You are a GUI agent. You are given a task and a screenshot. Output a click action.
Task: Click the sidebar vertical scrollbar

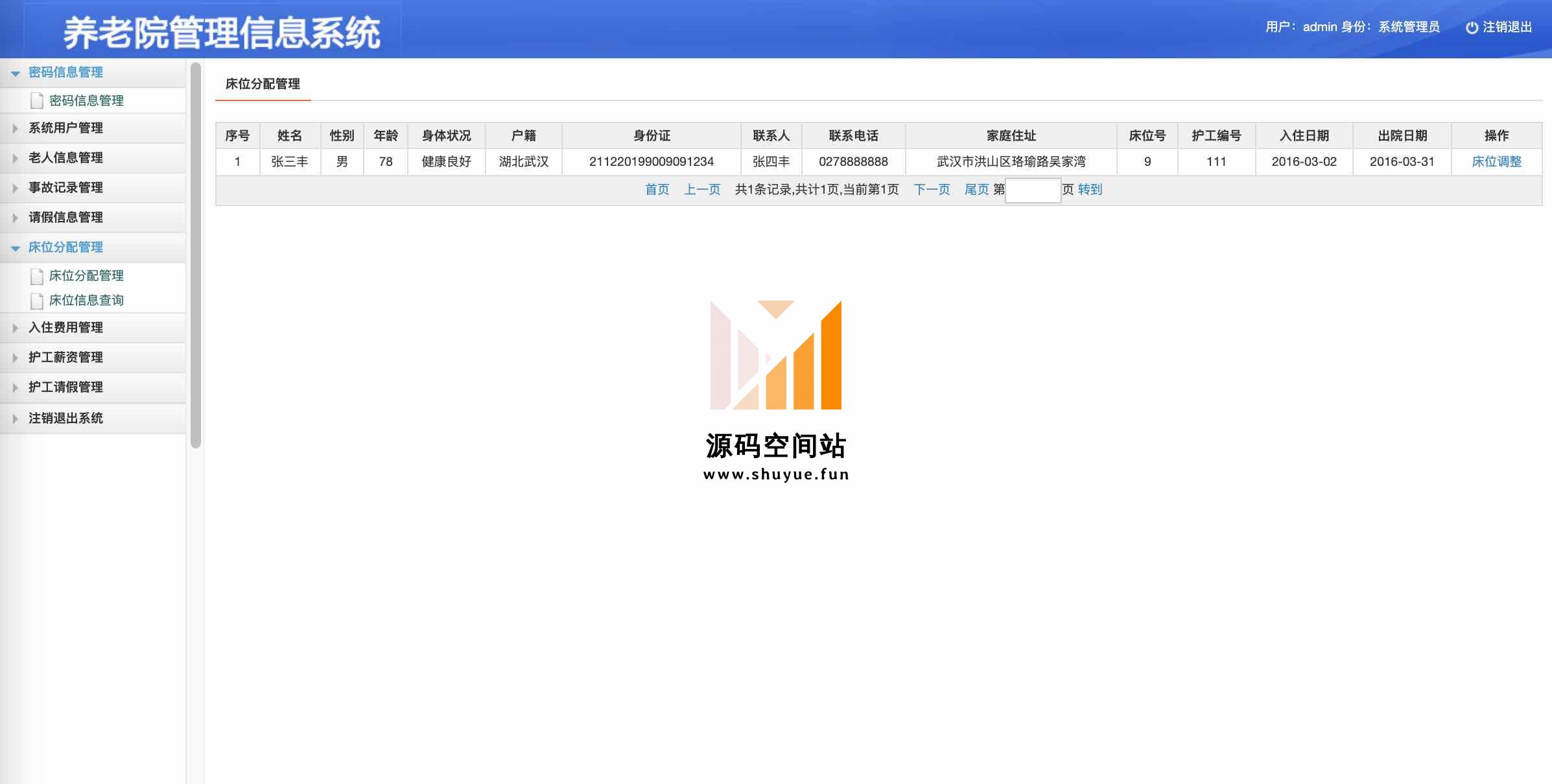click(196, 255)
